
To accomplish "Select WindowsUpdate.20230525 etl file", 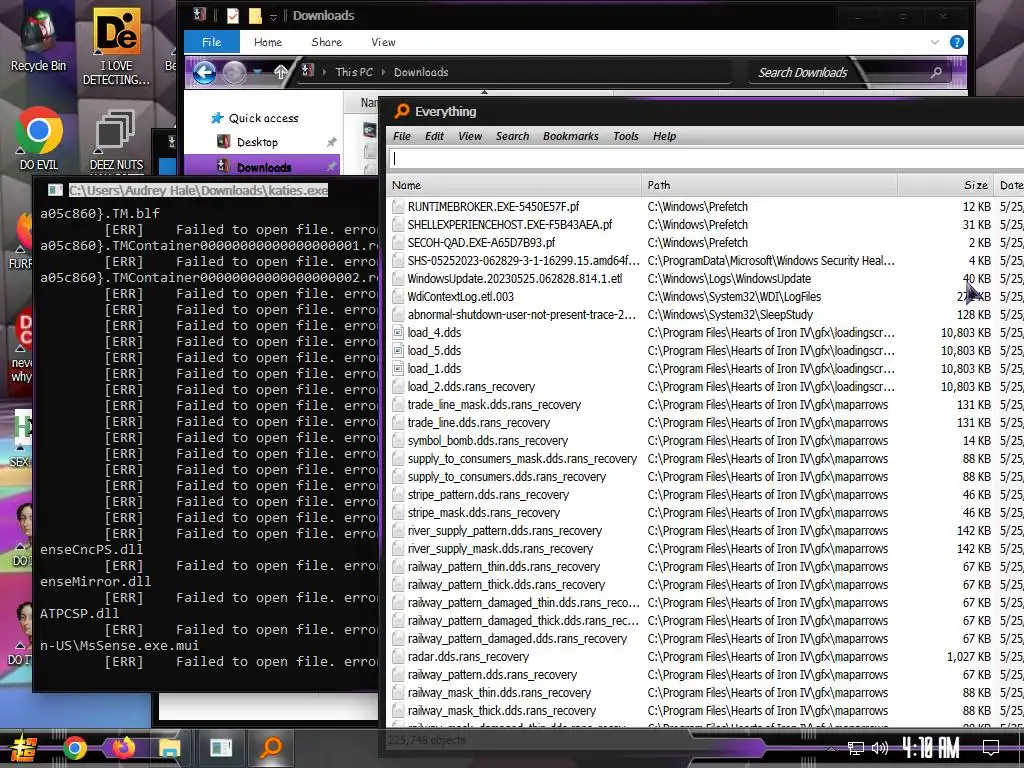I will click(515, 278).
